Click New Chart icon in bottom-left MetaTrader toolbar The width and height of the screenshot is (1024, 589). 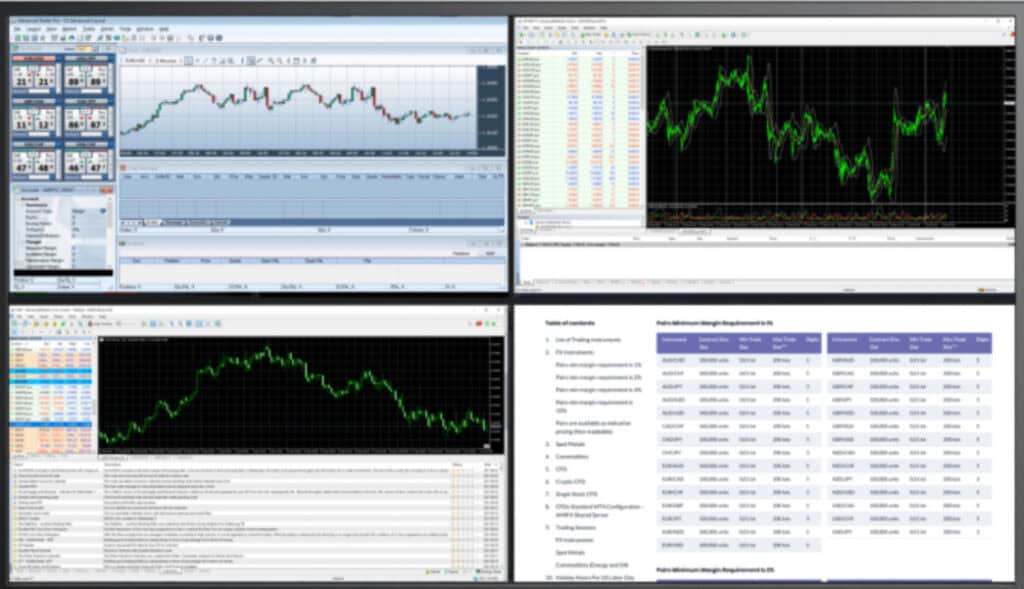(16, 324)
